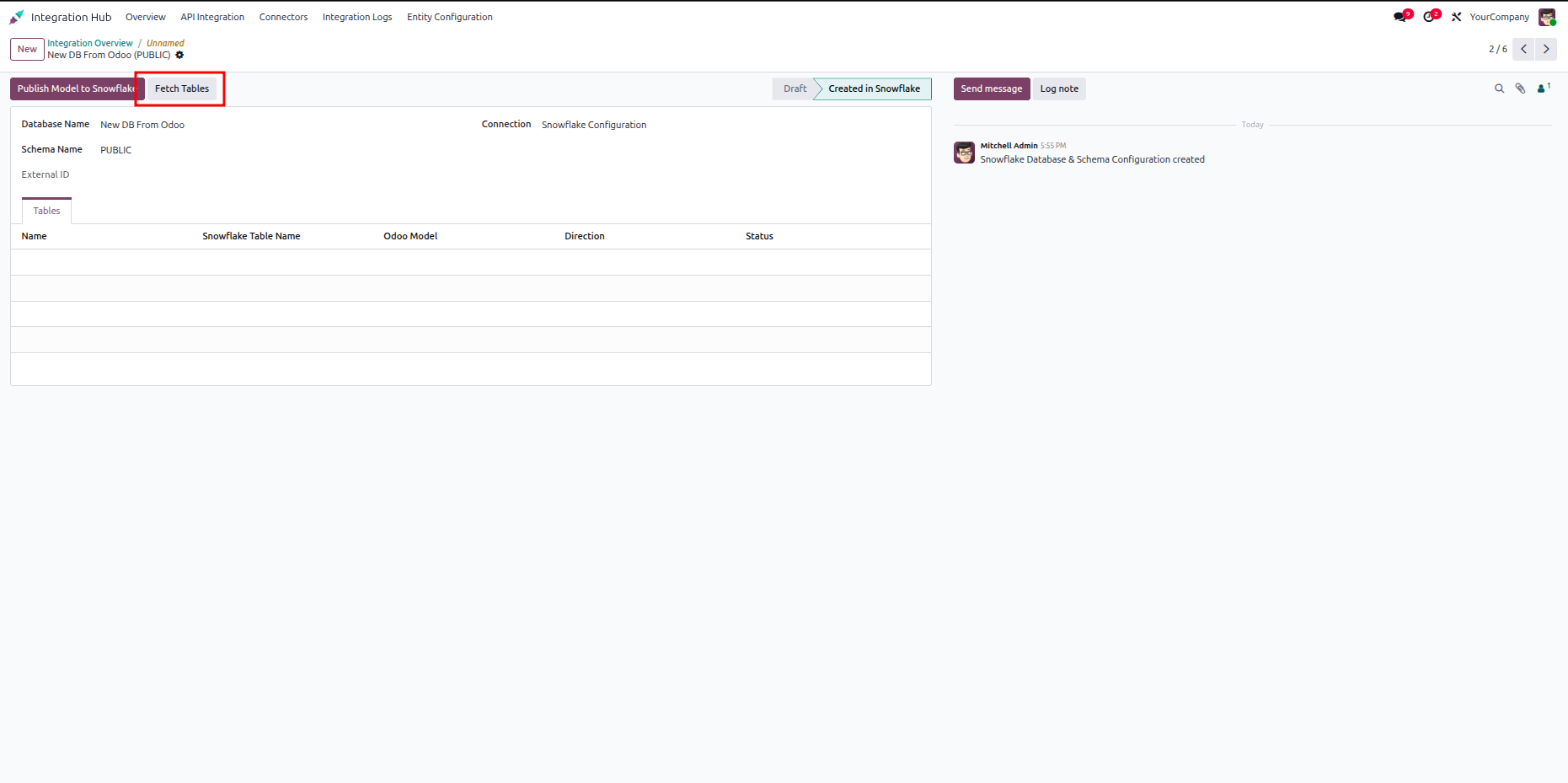Go to the previous record arrow
This screenshot has height=783, width=1568.
[x=1523, y=49]
